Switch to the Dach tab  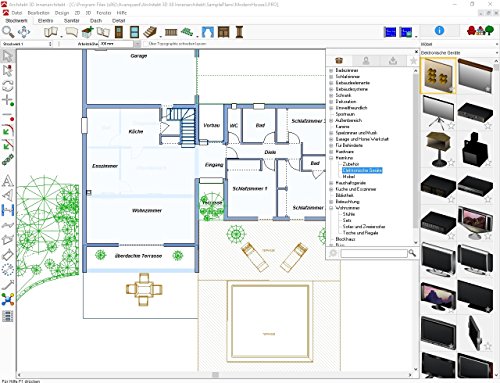coord(96,21)
